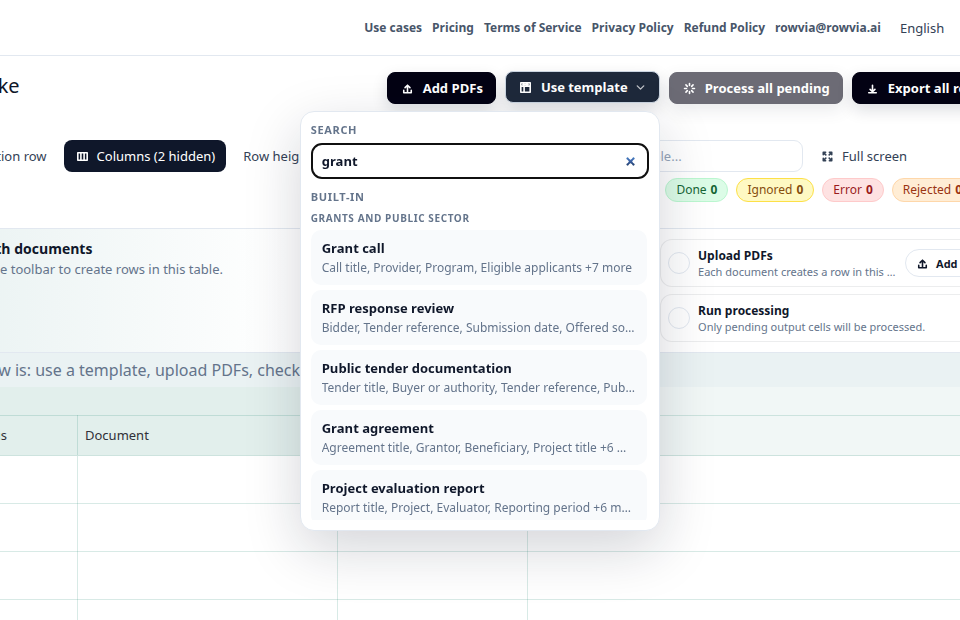The height and width of the screenshot is (620, 960).
Task: Click the template grid icon on Use template
Action: click(525, 88)
